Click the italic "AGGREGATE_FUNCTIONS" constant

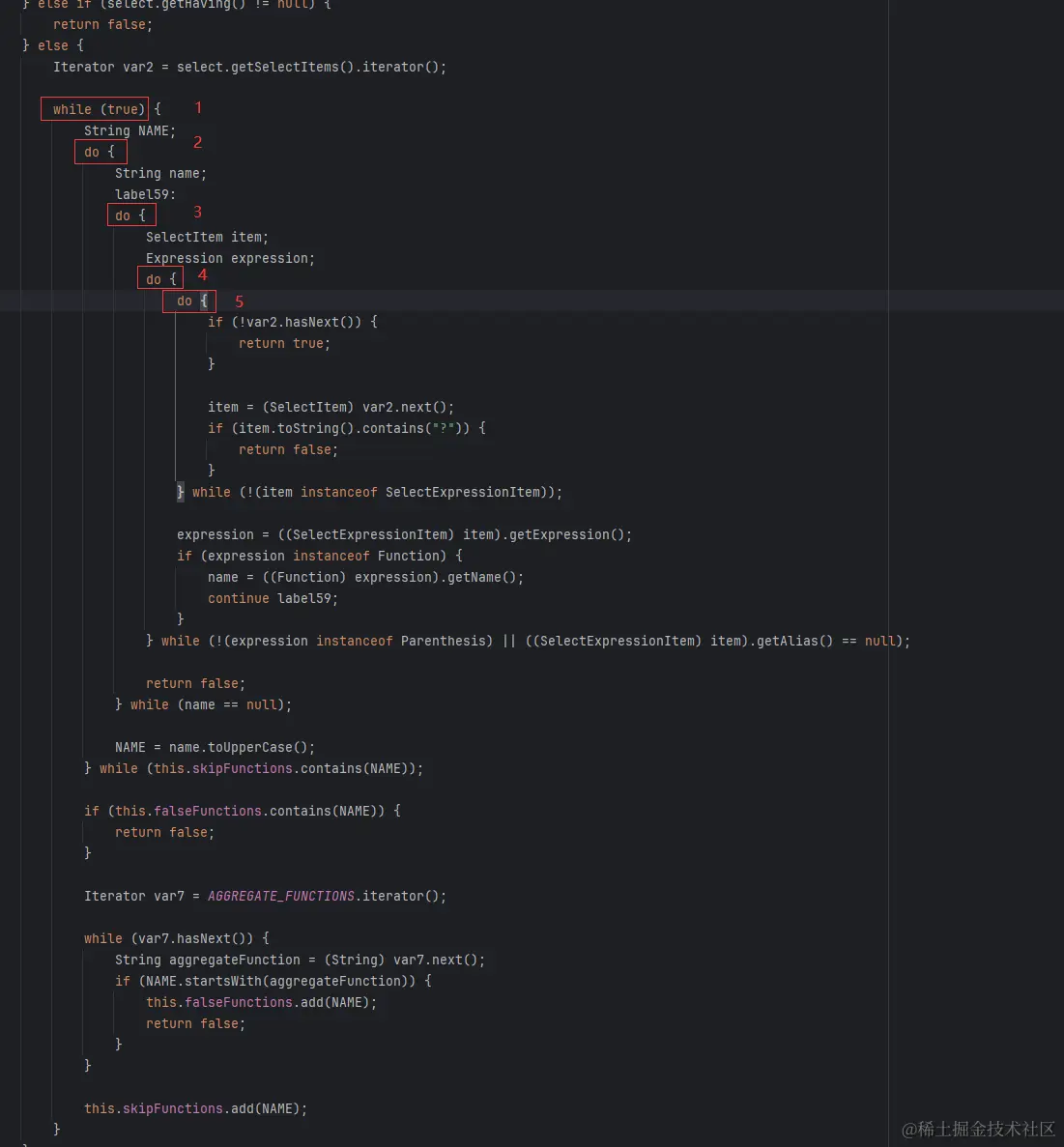[281, 896]
